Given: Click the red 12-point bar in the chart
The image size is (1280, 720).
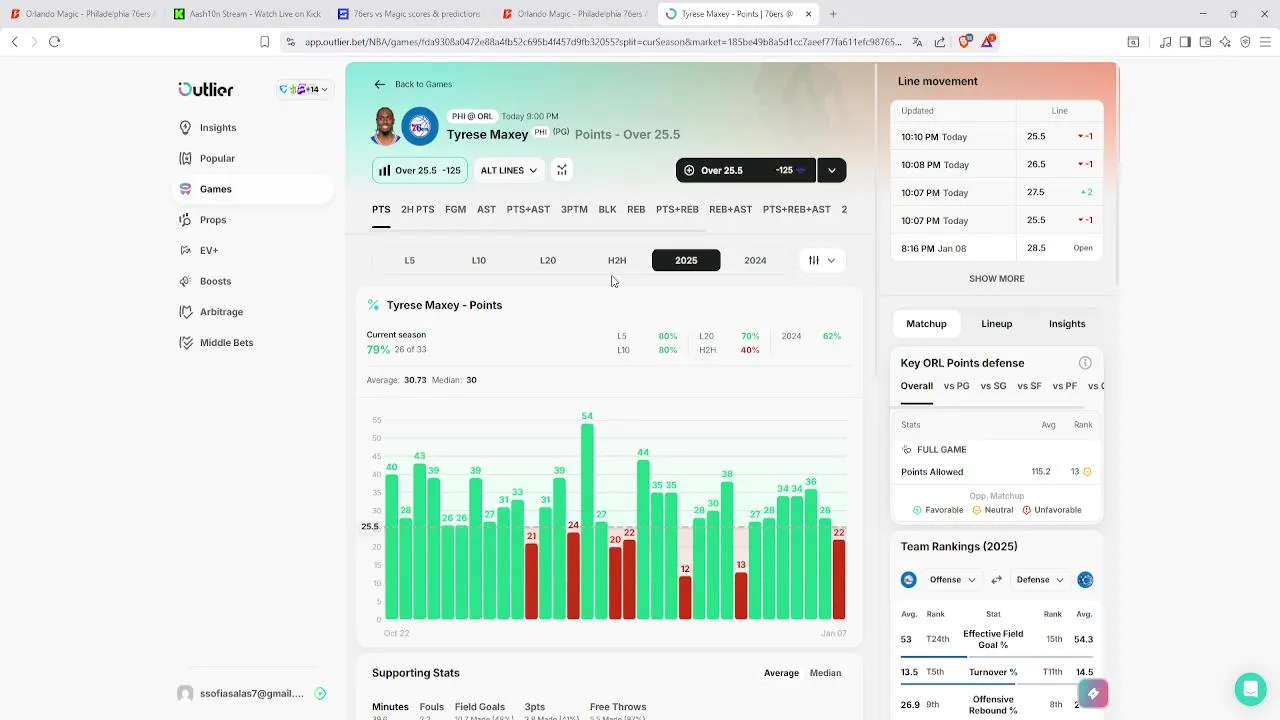Looking at the screenshot, I should click(685, 597).
